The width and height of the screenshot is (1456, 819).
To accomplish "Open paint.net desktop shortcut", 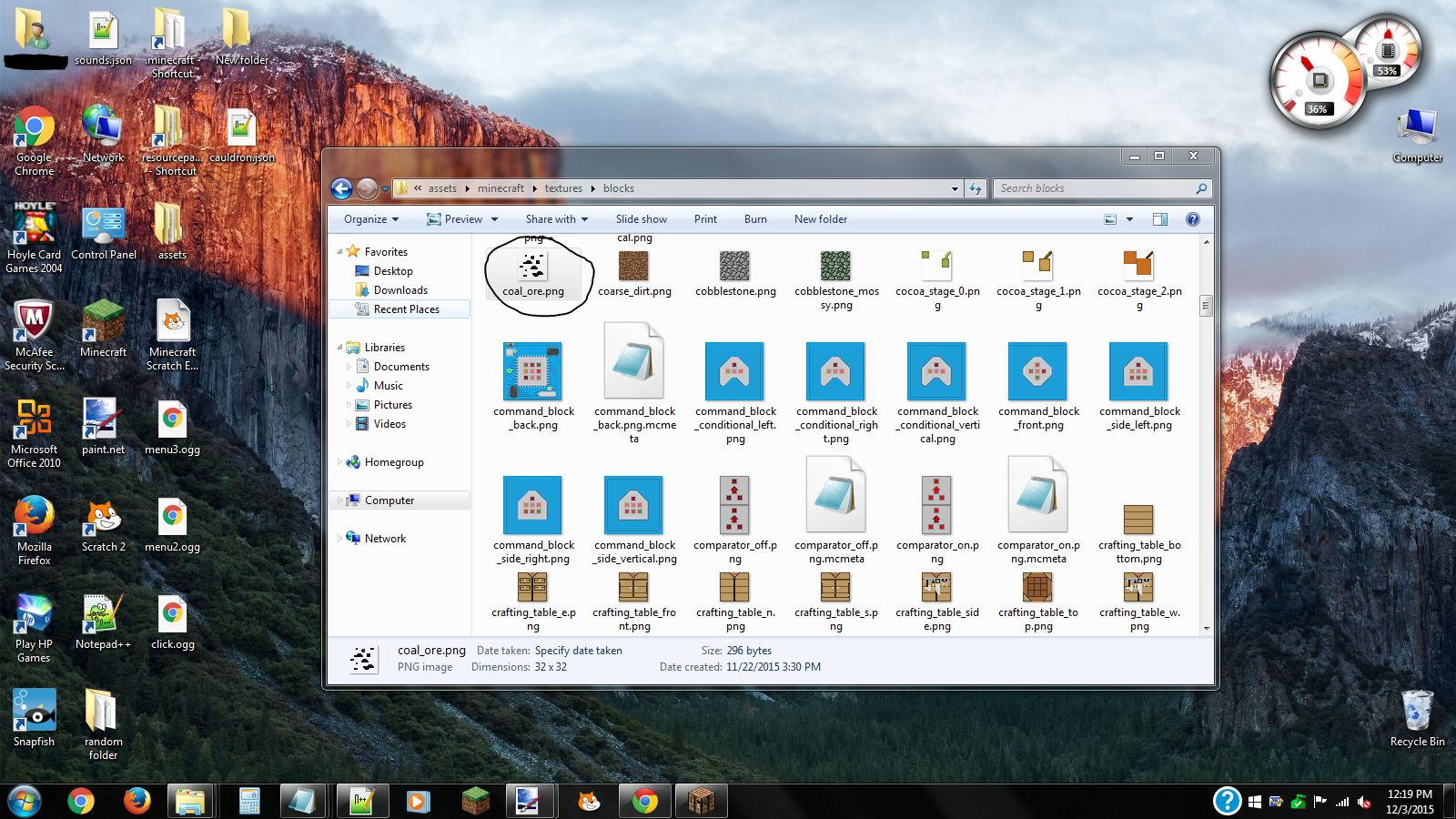I will coord(102,420).
